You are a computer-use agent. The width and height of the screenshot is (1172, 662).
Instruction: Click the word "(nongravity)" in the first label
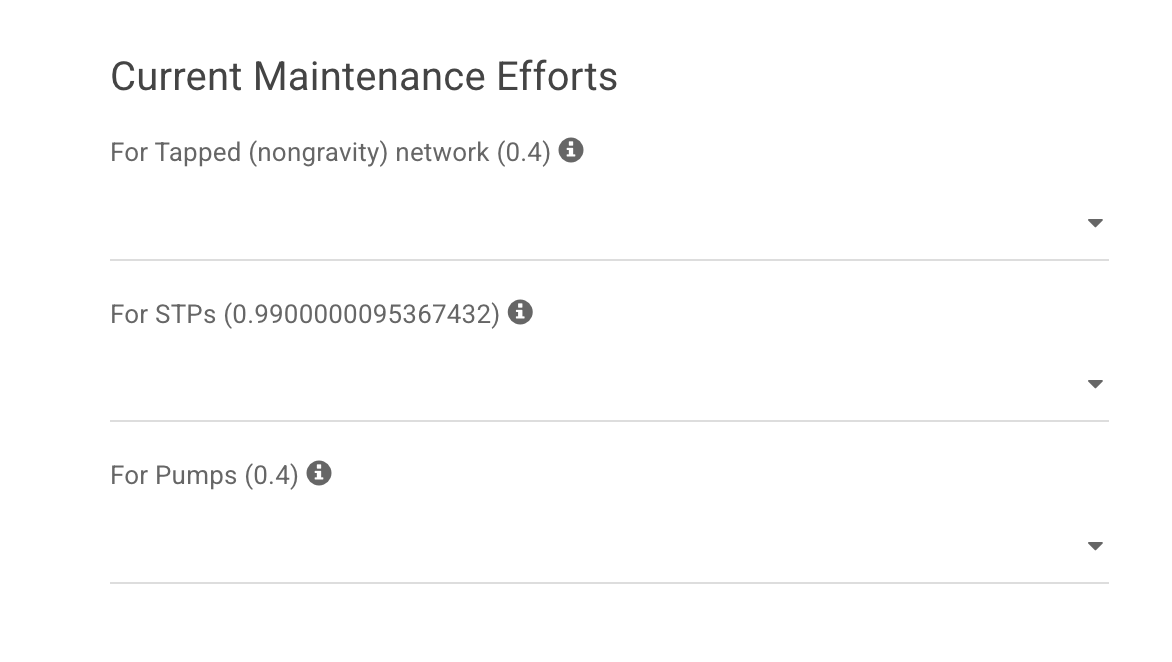point(318,153)
